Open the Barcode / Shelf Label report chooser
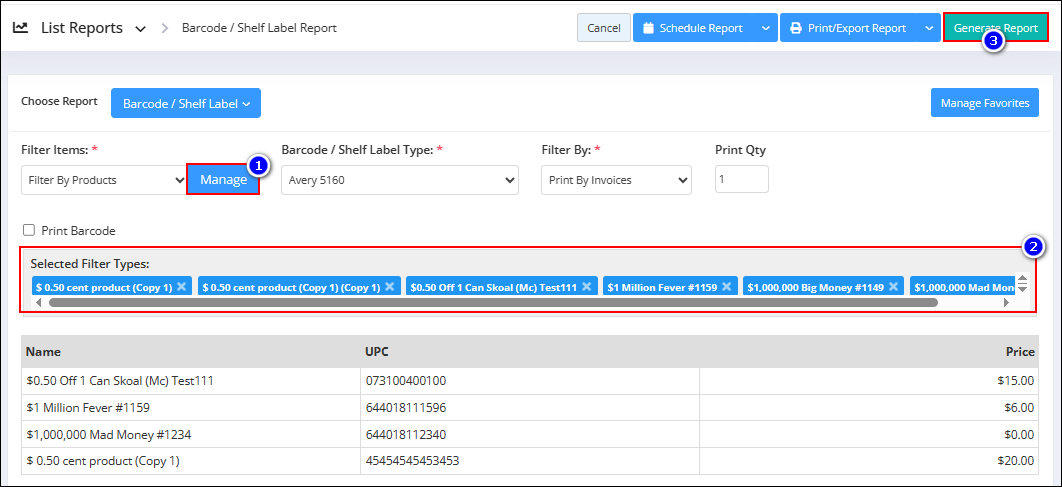Image resolution: width=1062 pixels, height=487 pixels. pyautogui.click(x=186, y=104)
